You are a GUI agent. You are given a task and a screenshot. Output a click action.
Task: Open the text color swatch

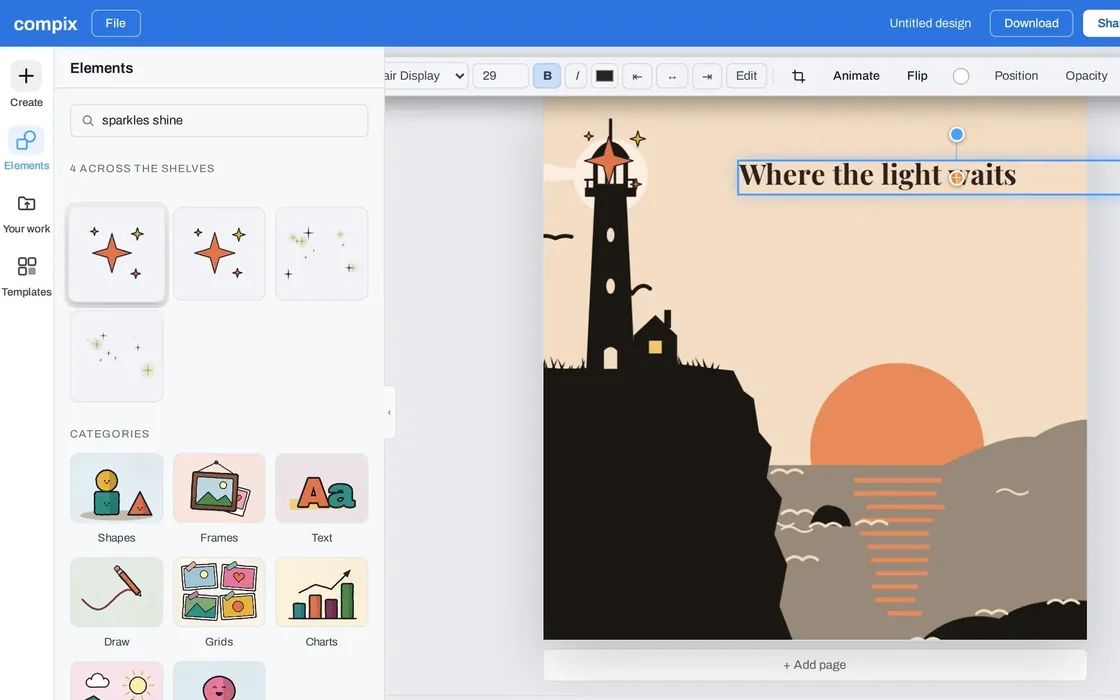point(604,76)
